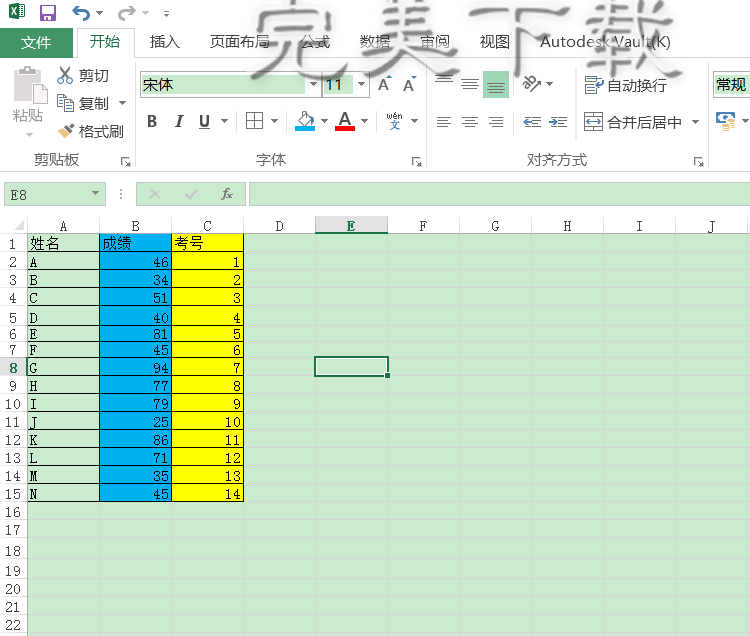Image resolution: width=750 pixels, height=636 pixels.
Task: Click the decrease font size icon
Action: (x=409, y=84)
